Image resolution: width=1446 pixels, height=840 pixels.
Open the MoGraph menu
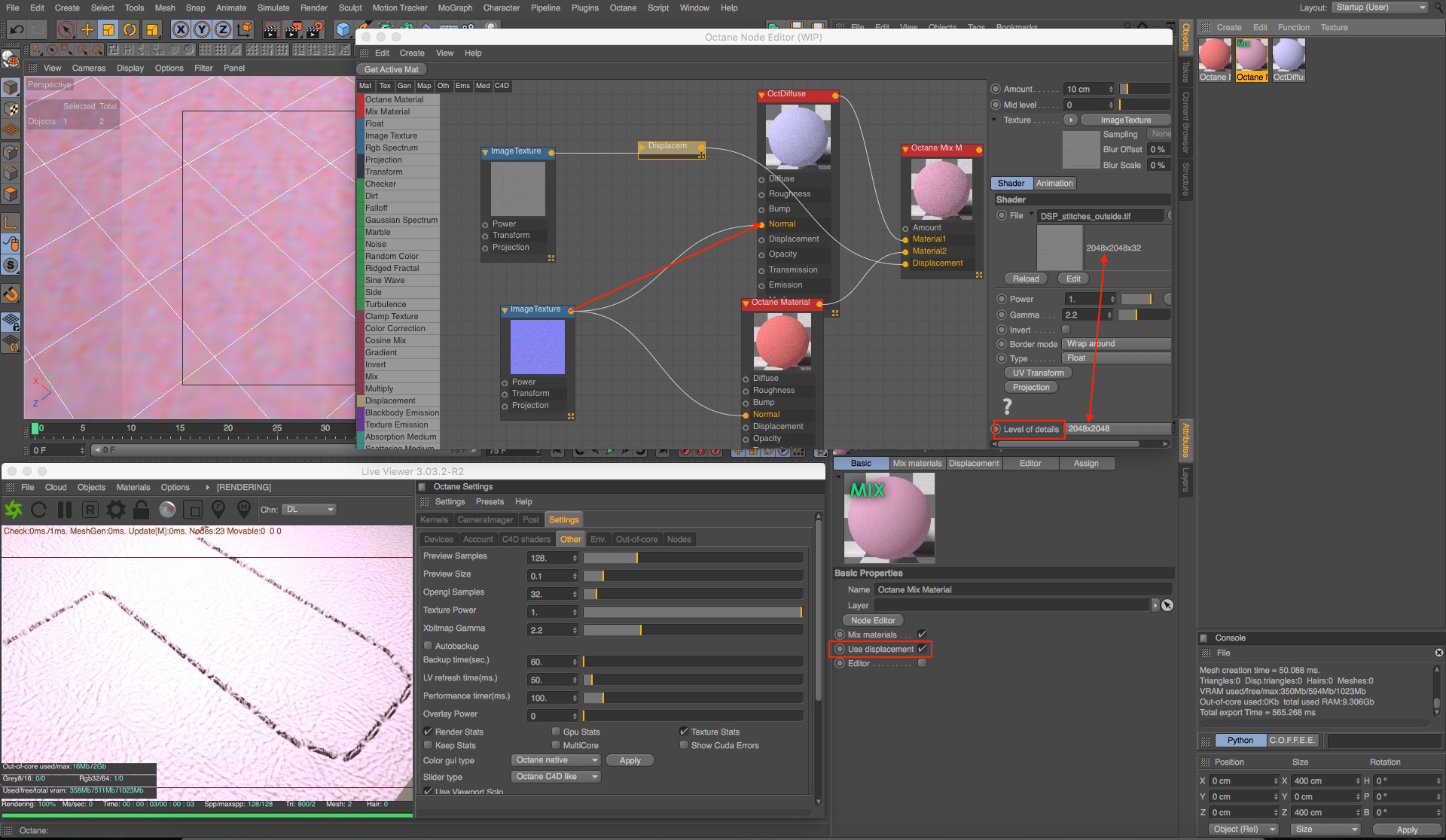(455, 8)
